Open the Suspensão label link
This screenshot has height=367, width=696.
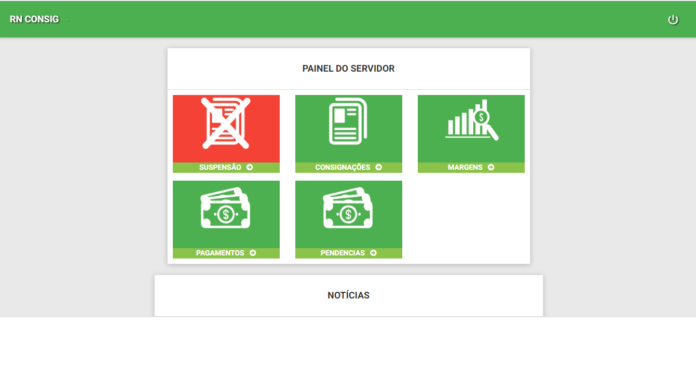click(220, 167)
